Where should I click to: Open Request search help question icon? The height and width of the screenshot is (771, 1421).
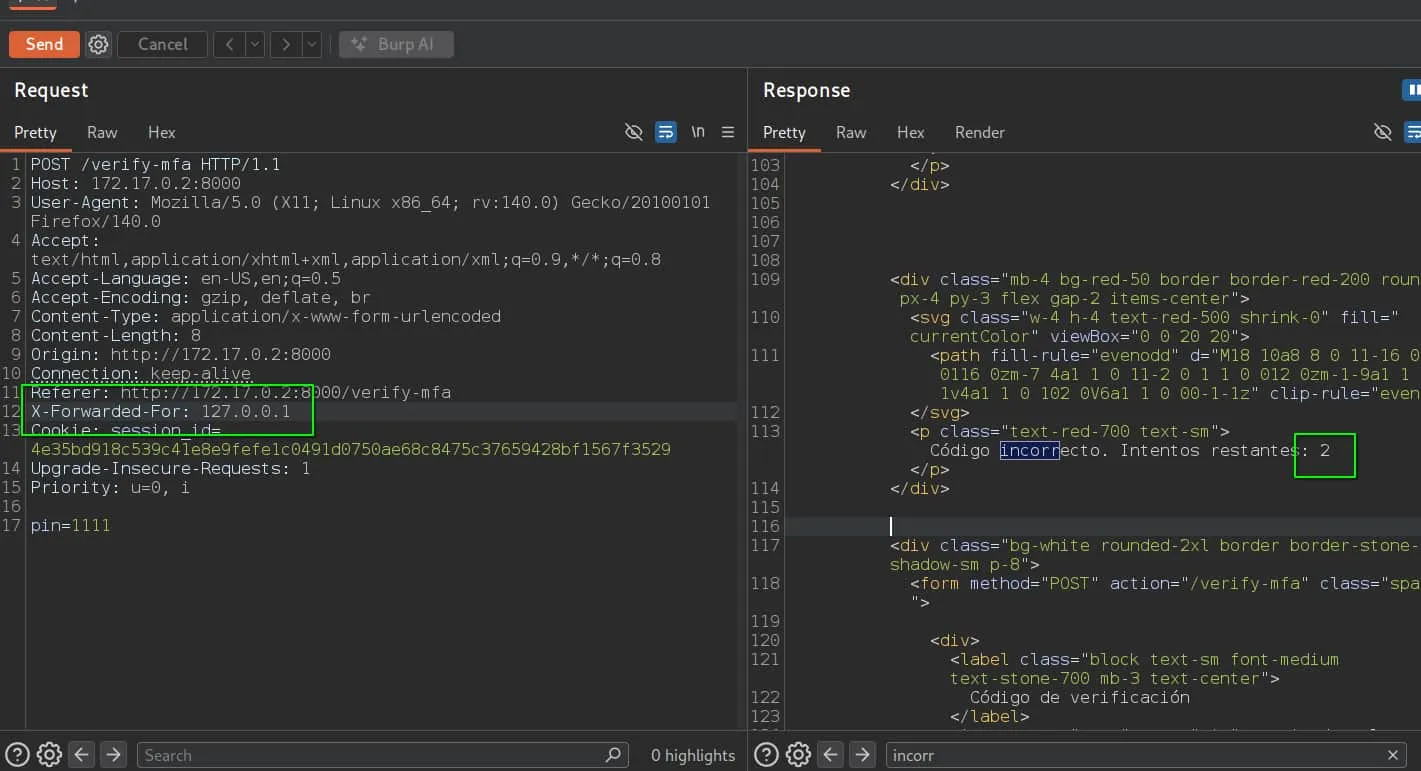(x=18, y=755)
